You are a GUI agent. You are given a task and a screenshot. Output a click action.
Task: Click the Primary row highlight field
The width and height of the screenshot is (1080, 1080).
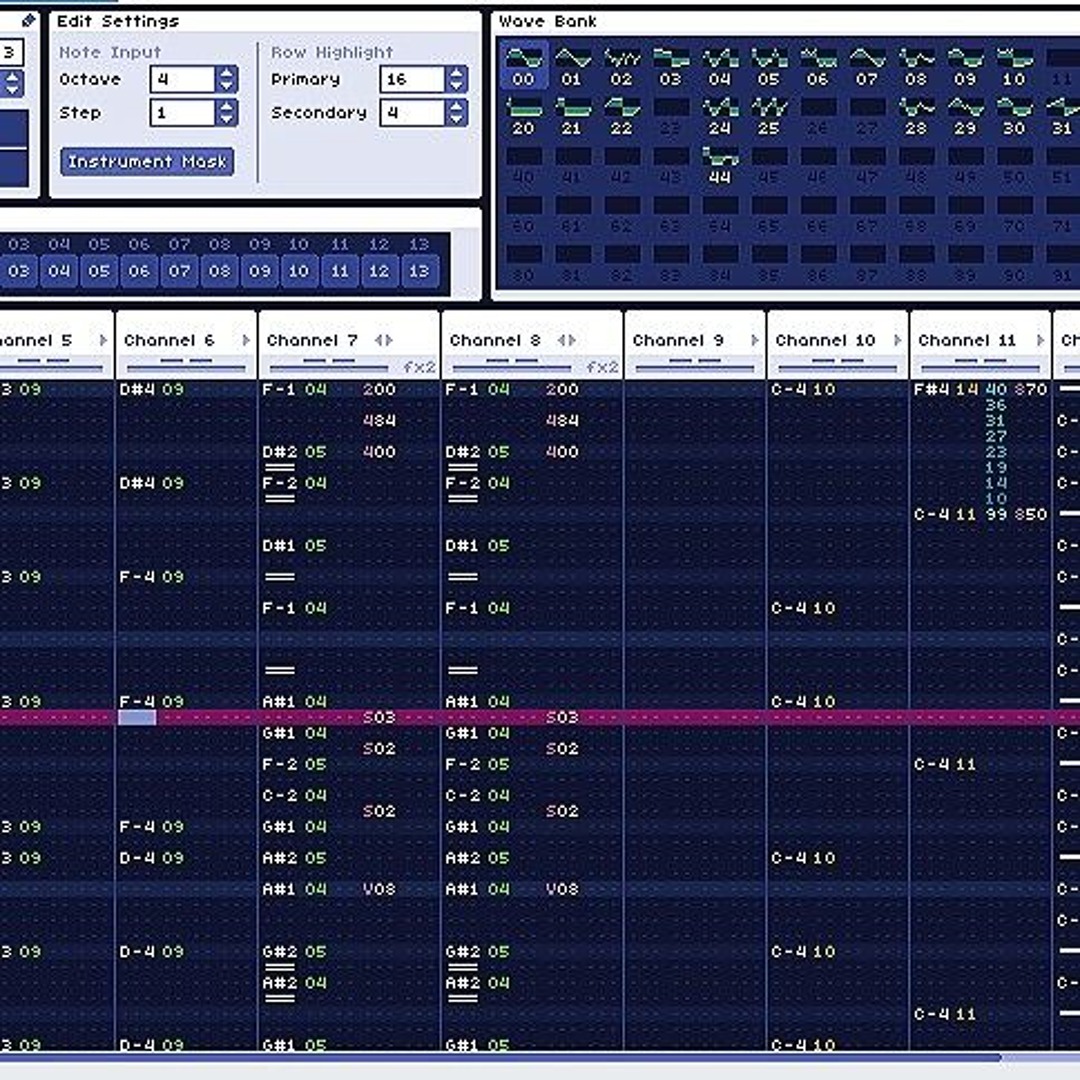click(x=411, y=79)
